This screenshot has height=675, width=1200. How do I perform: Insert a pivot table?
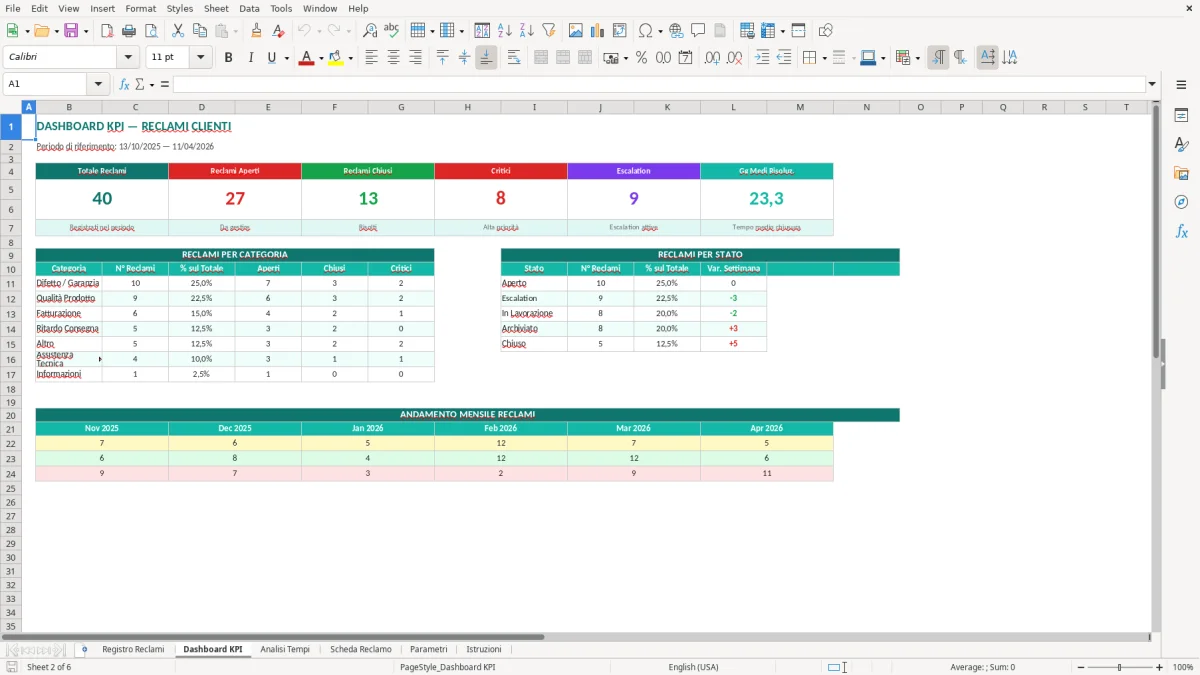click(x=620, y=31)
